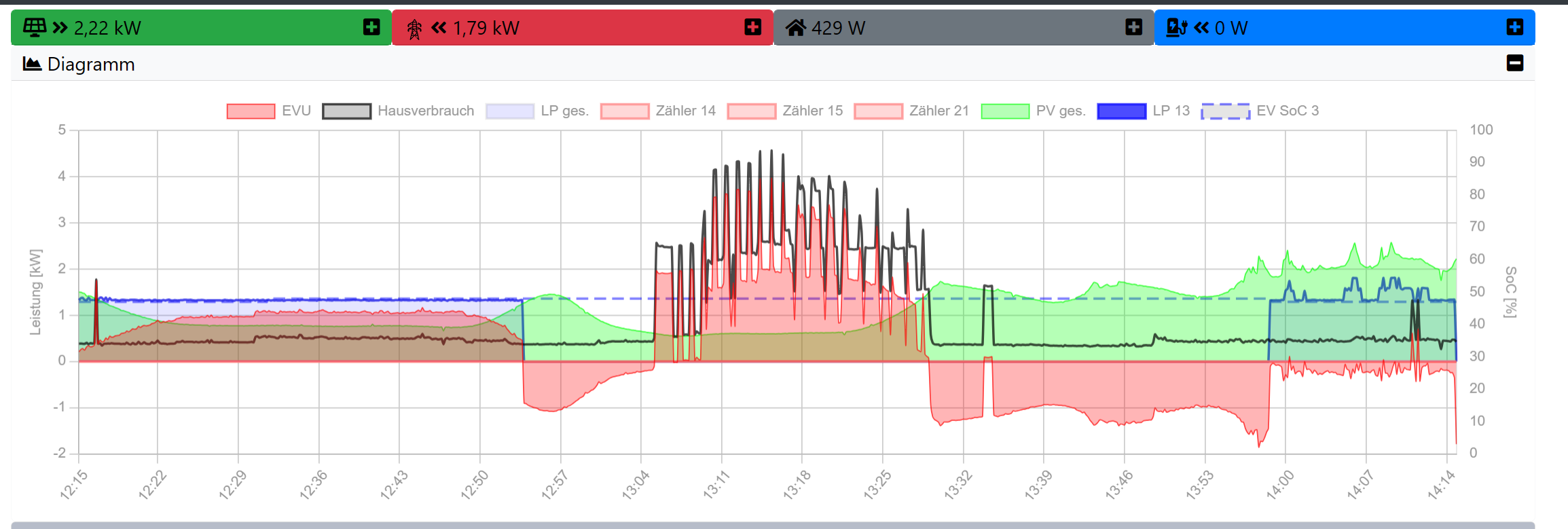The height and width of the screenshot is (529, 1568).
Task: Click the power grid pylon icon
Action: pos(414,29)
